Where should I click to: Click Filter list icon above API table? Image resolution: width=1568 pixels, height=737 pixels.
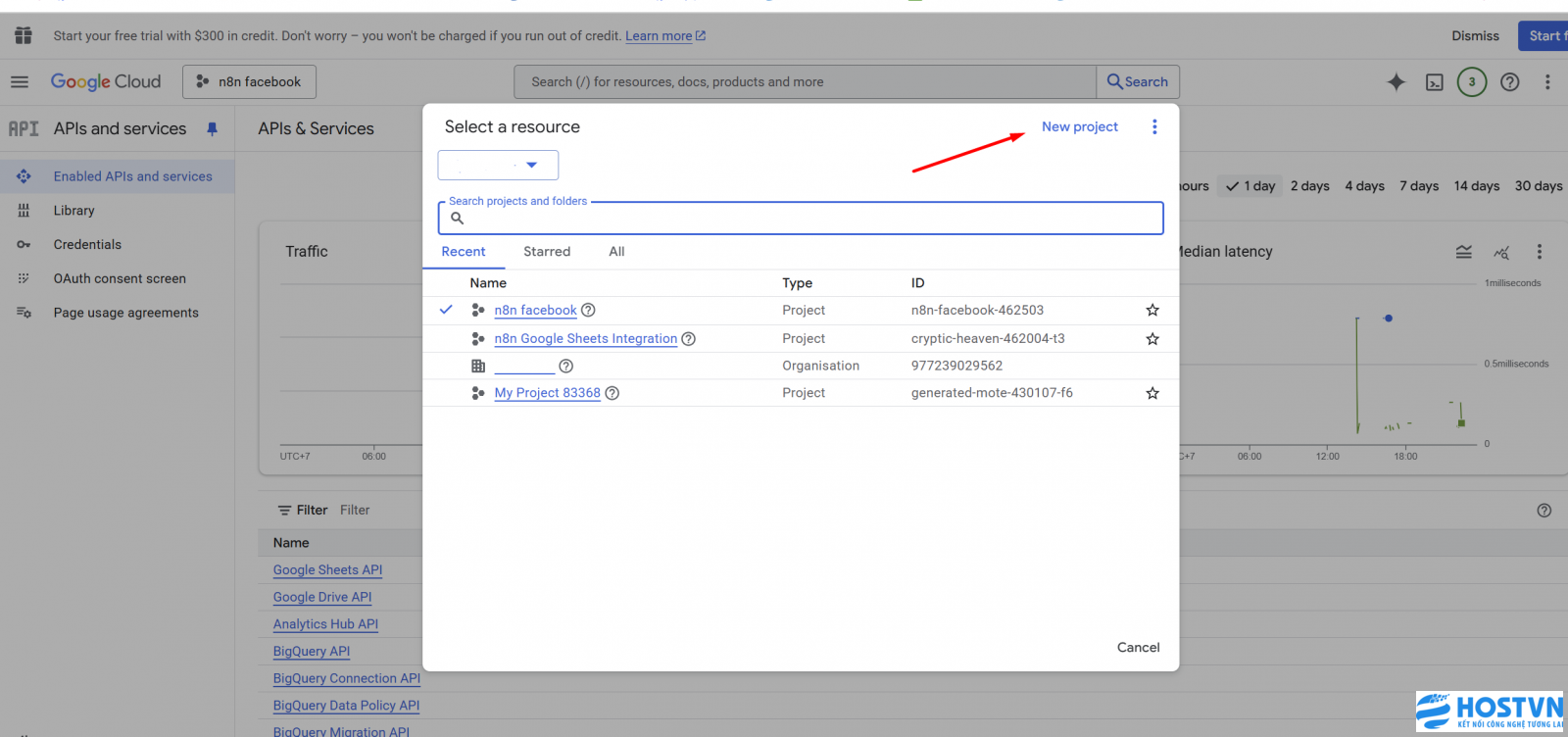coord(285,511)
